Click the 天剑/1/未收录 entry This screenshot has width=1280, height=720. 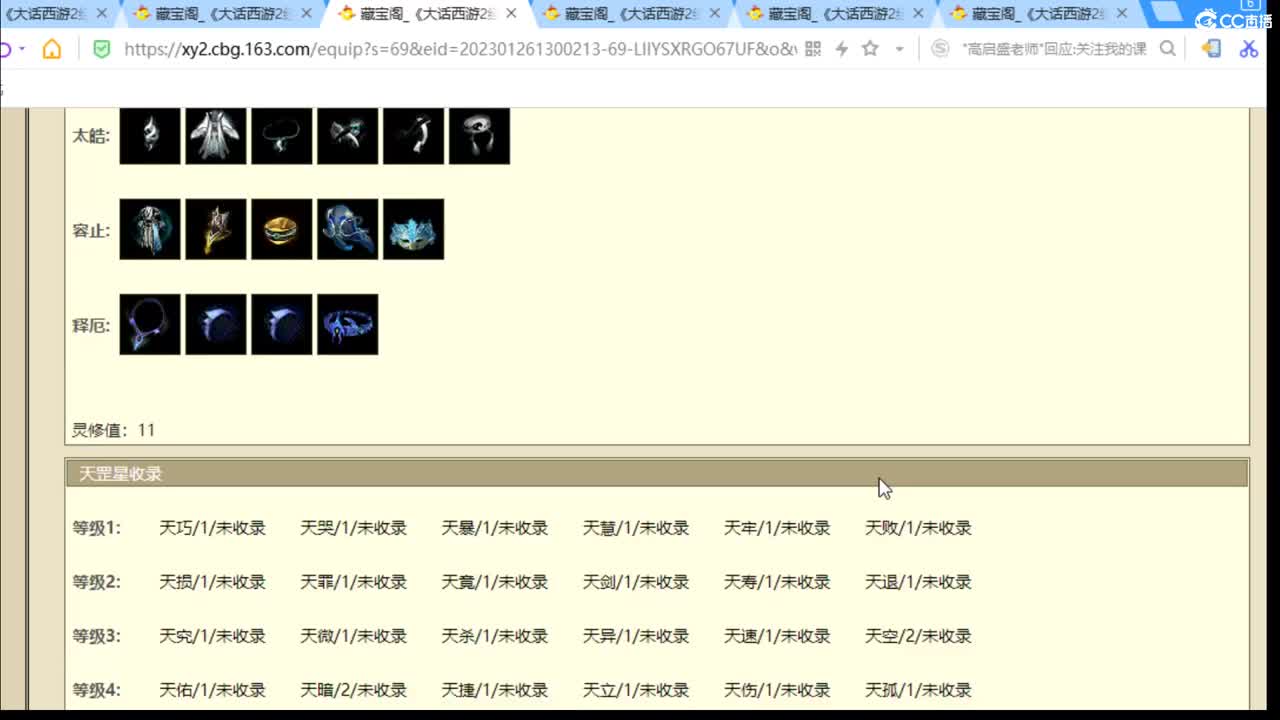click(x=636, y=582)
